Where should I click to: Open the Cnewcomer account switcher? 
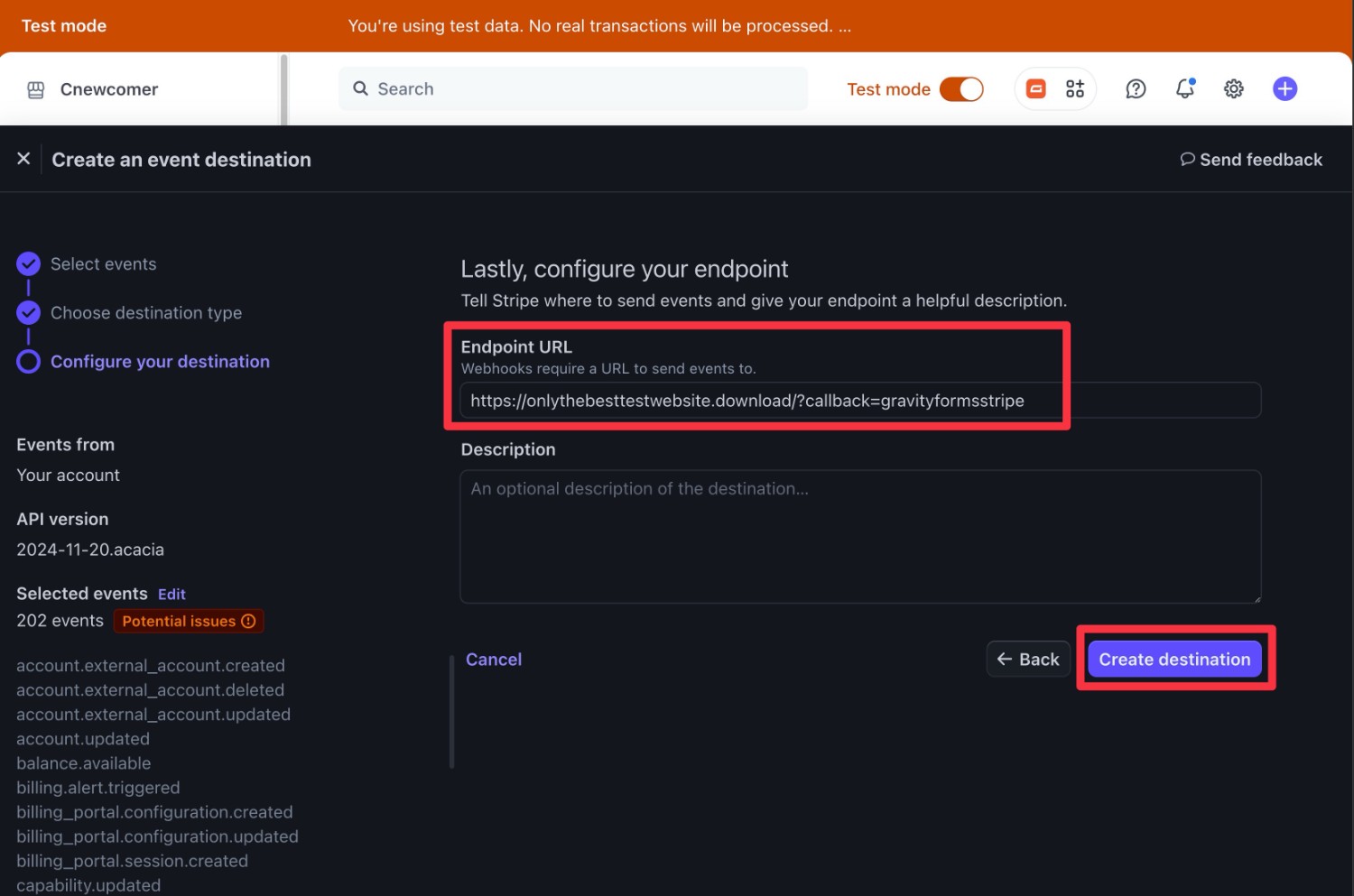[x=93, y=89]
